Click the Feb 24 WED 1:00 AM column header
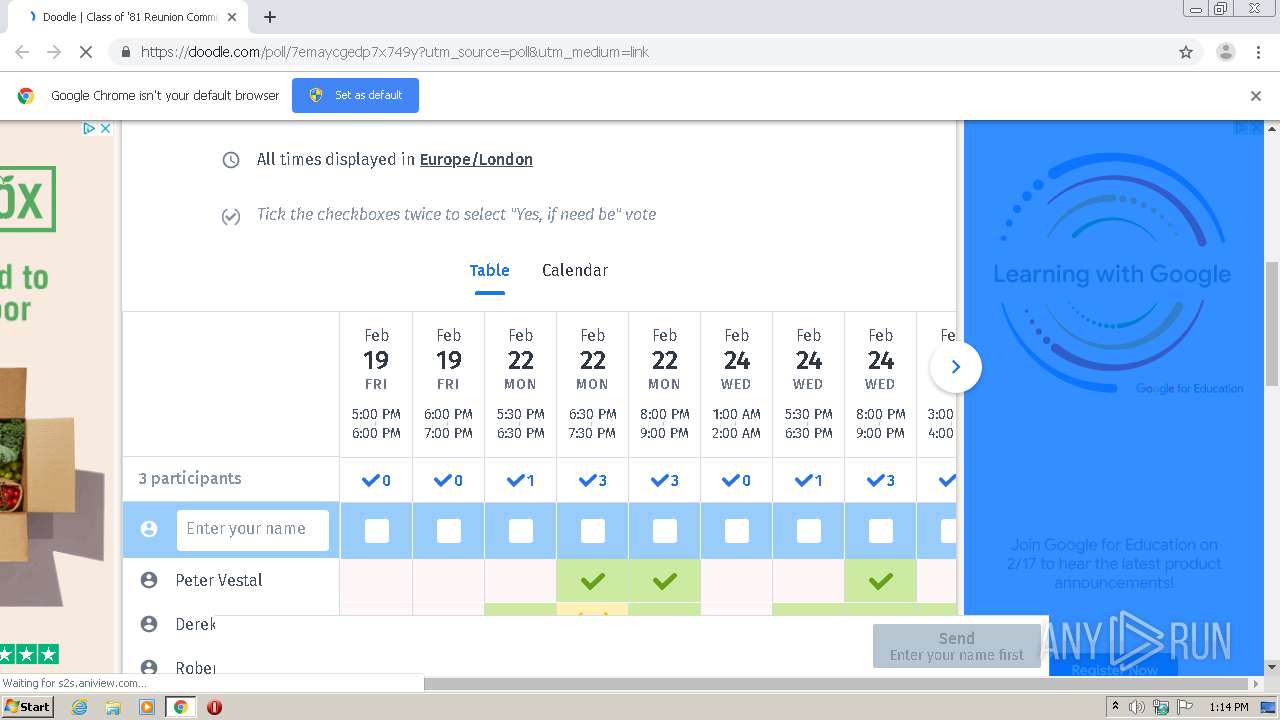Viewport: 1280px width, 720px height. [x=736, y=384]
